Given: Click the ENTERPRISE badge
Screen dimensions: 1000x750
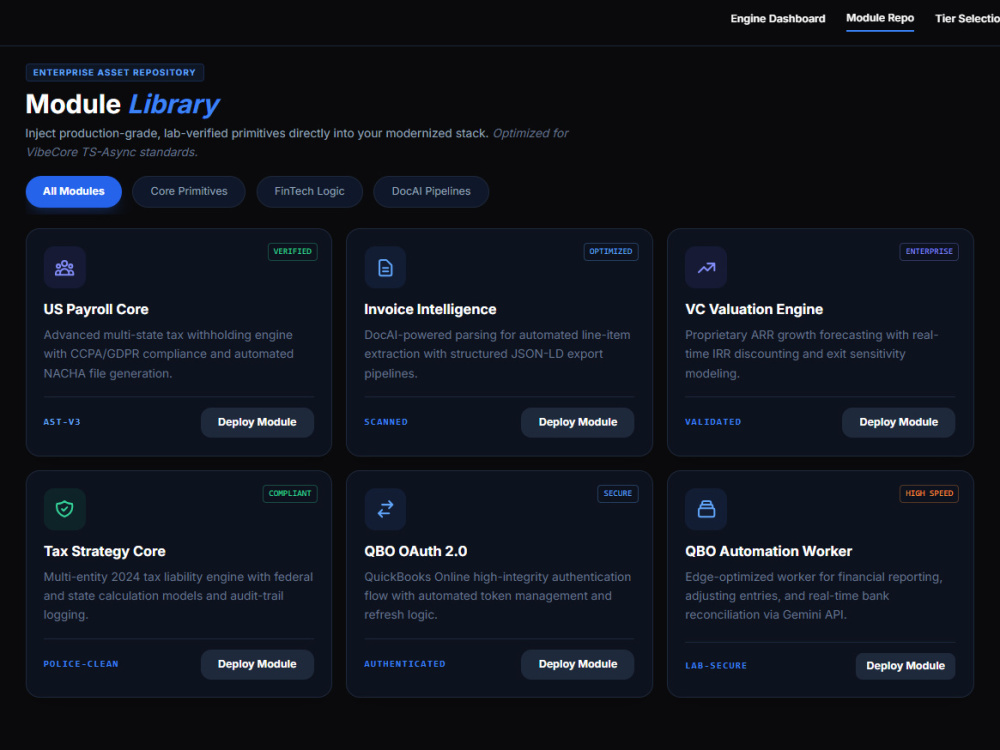Looking at the screenshot, I should (x=929, y=251).
